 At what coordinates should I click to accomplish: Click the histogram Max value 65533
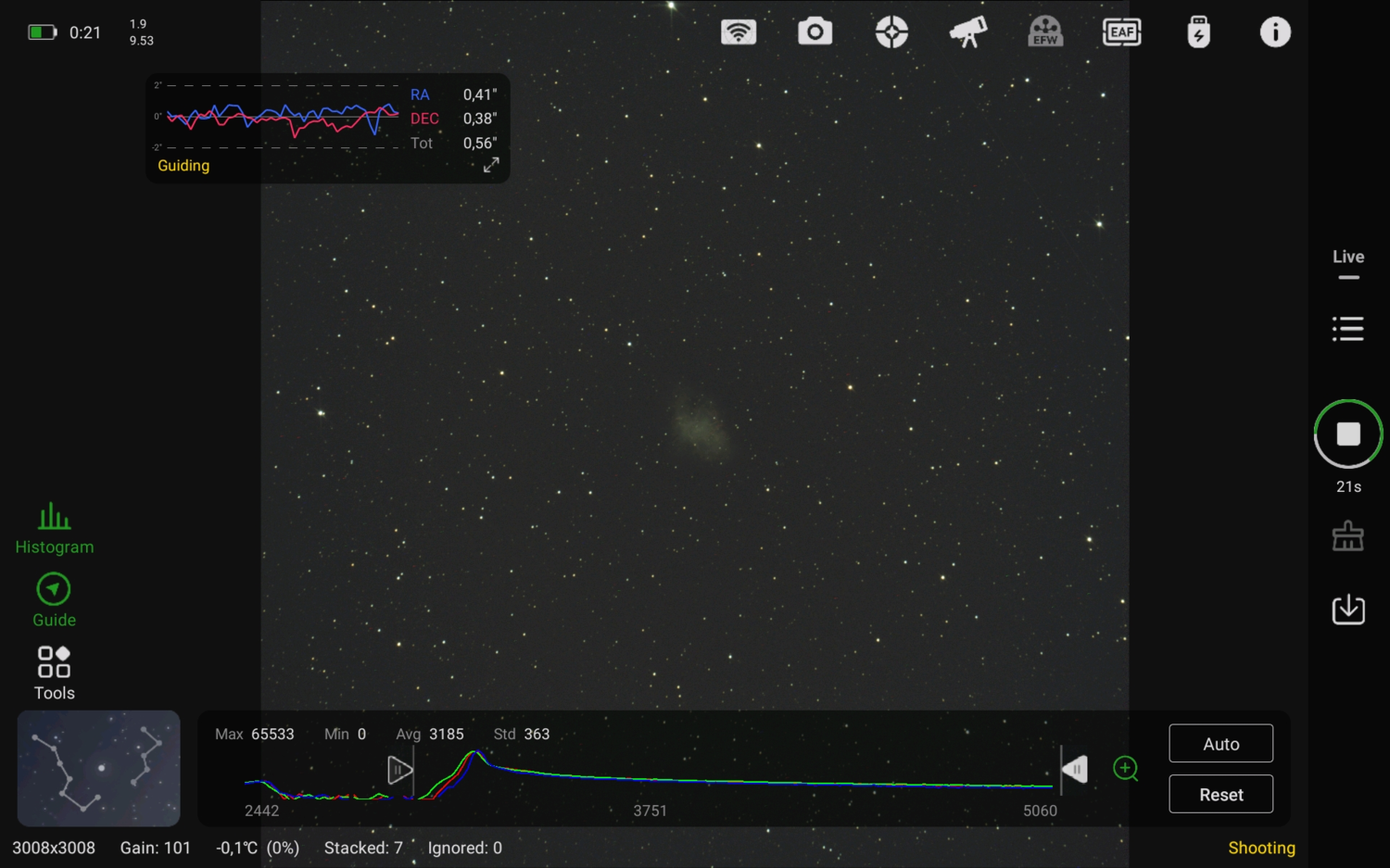272,734
